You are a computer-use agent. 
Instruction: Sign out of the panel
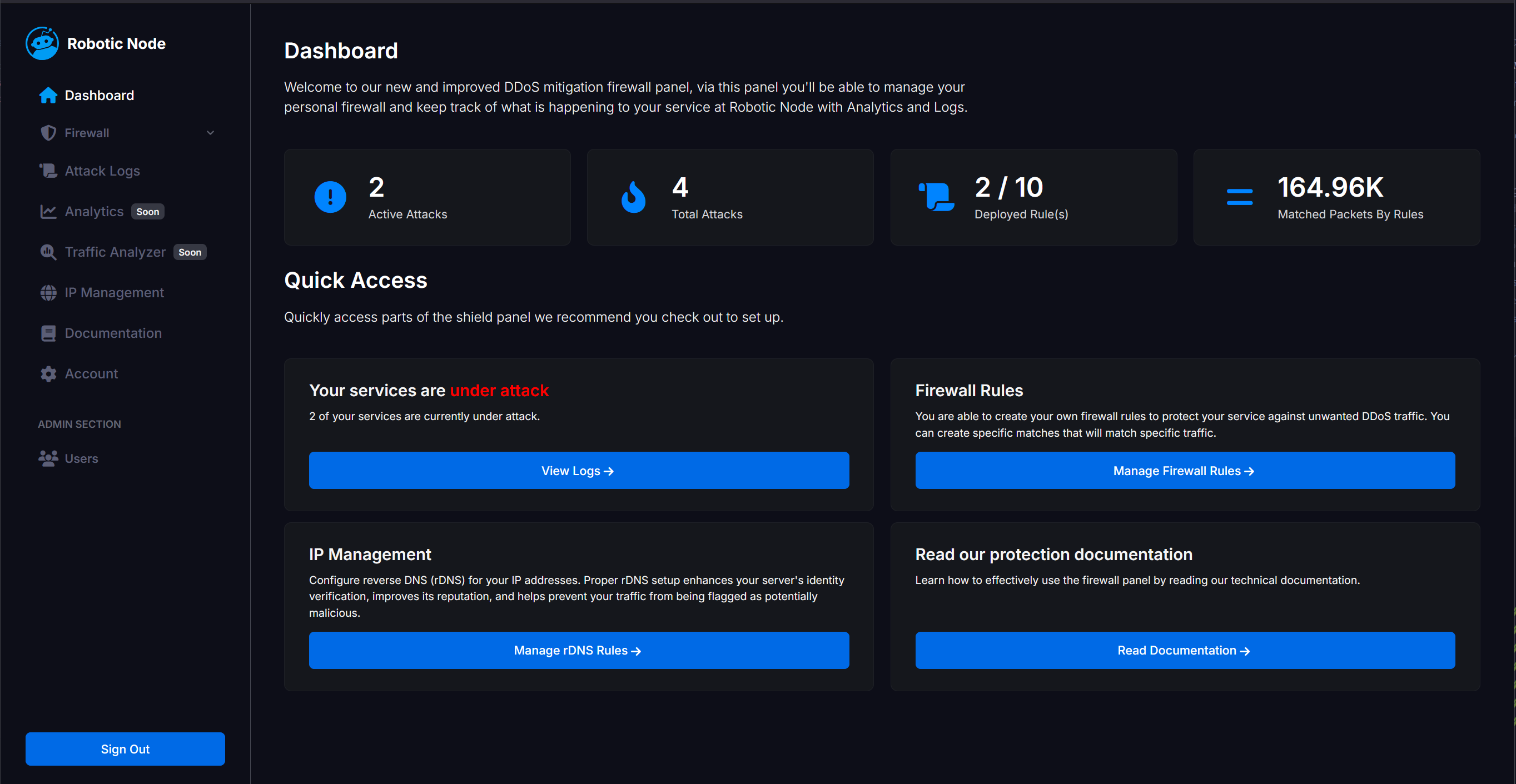tap(125, 748)
